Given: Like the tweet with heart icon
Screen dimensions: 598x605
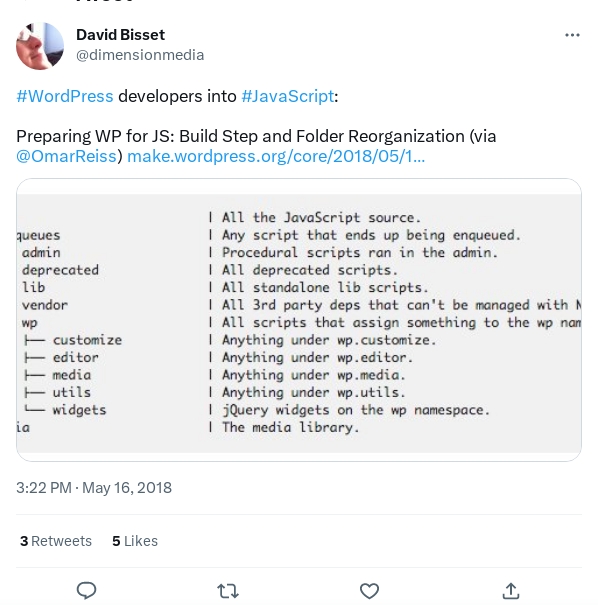Looking at the screenshot, I should pyautogui.click(x=369, y=591).
